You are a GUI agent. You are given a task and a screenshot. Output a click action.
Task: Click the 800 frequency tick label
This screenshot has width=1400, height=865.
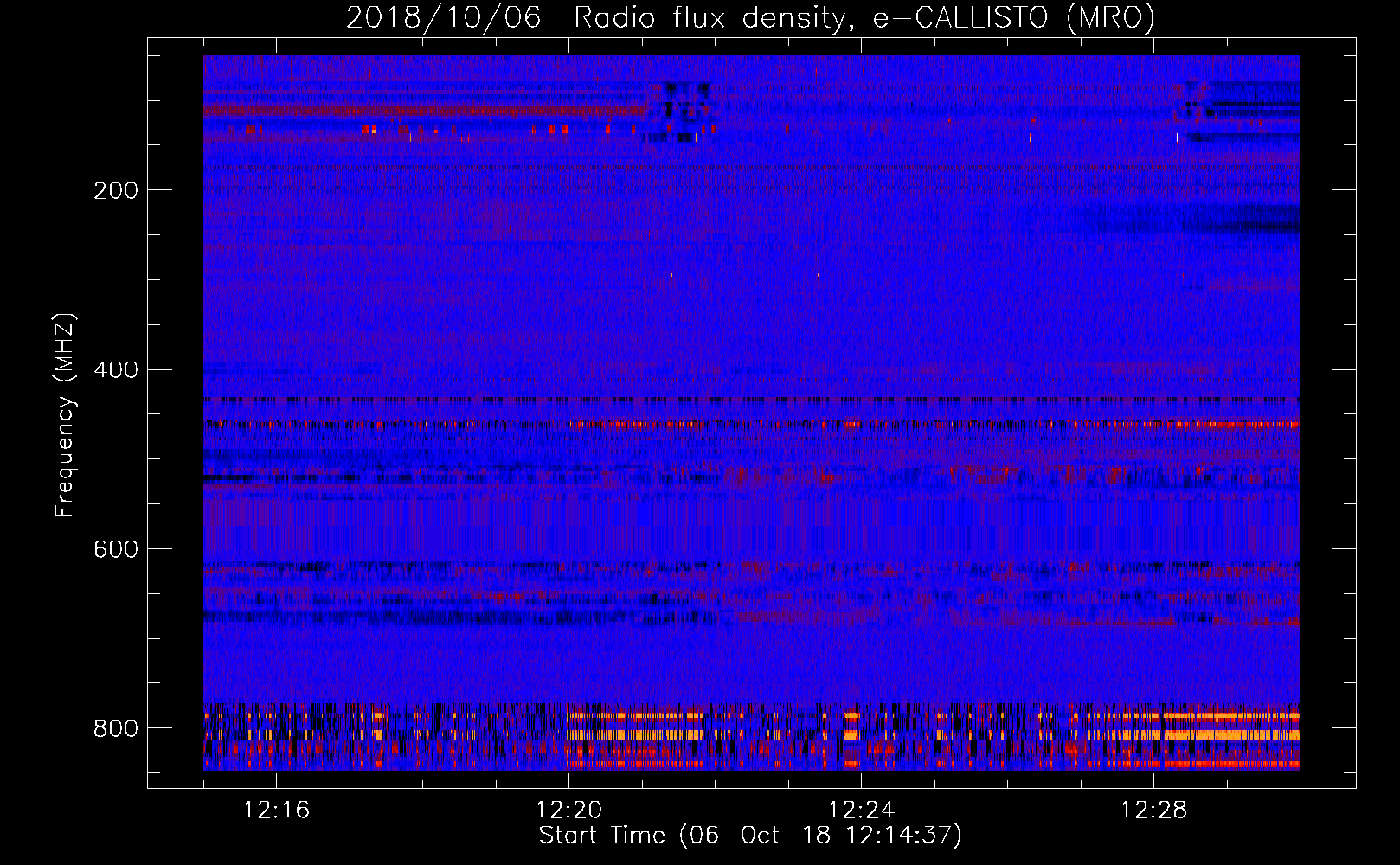[116, 728]
